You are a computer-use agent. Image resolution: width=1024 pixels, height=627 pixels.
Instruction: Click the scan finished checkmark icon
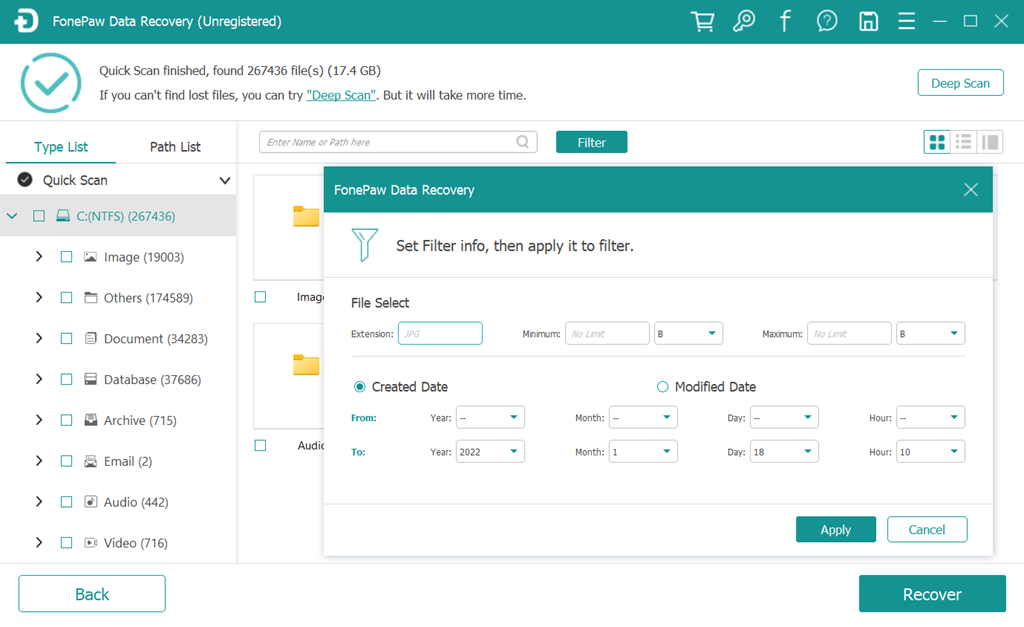click(51, 83)
